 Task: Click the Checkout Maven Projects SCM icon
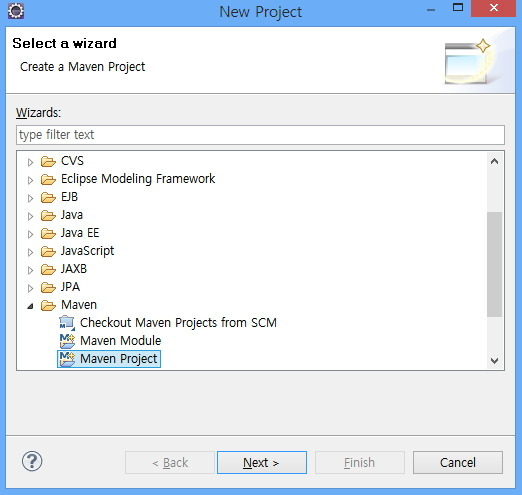(67, 323)
